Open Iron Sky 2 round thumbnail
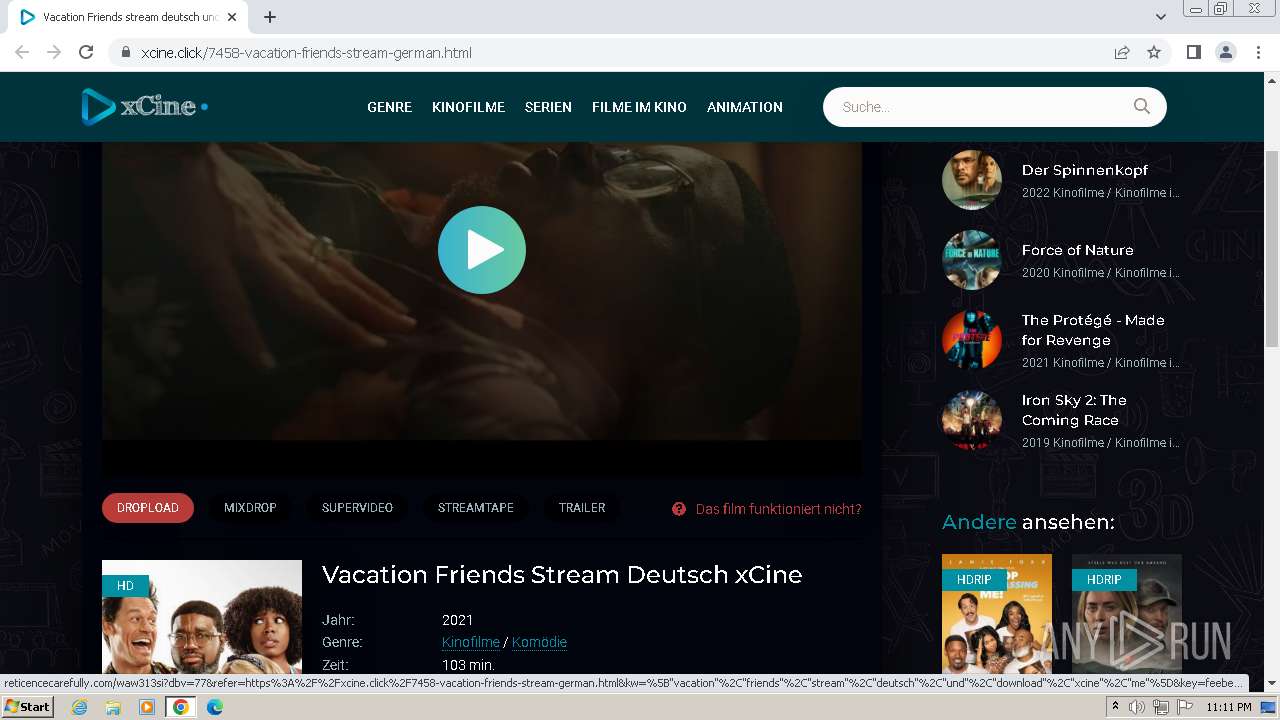The height and width of the screenshot is (720, 1280). (x=972, y=420)
